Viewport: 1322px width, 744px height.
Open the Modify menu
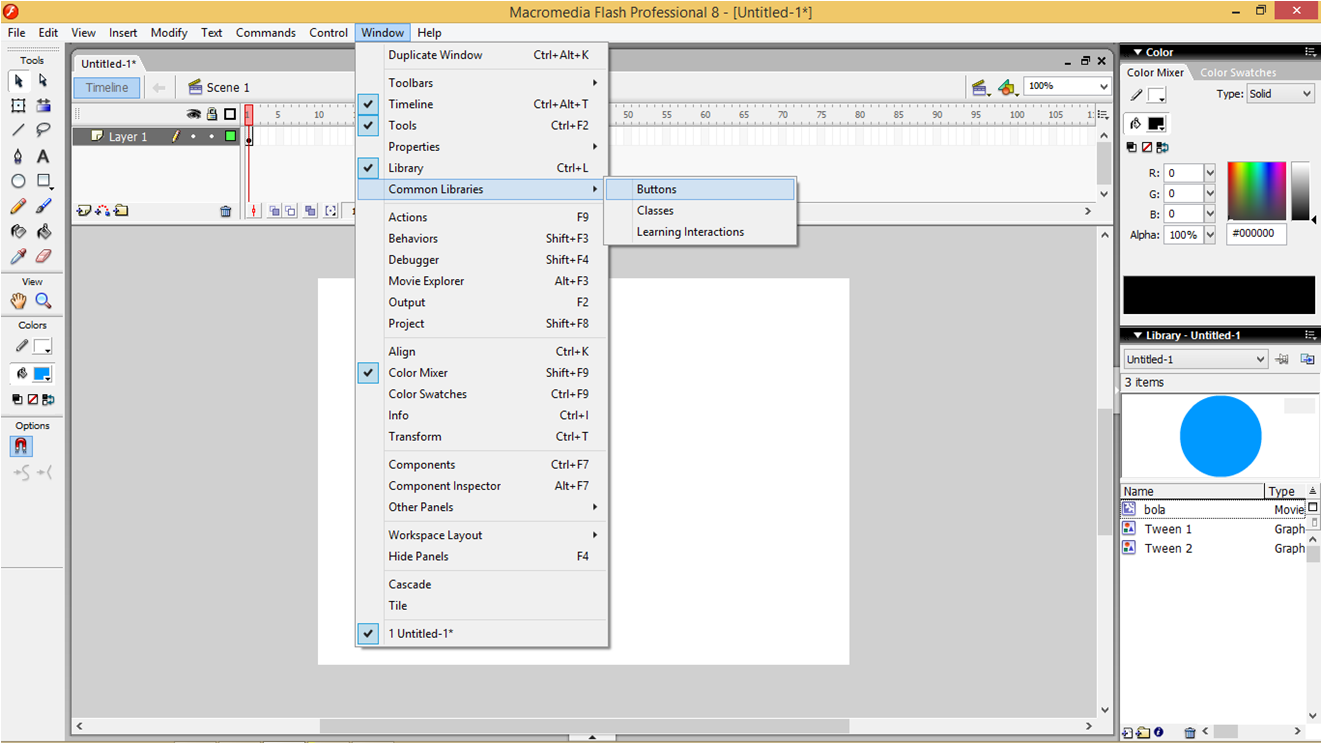click(168, 33)
